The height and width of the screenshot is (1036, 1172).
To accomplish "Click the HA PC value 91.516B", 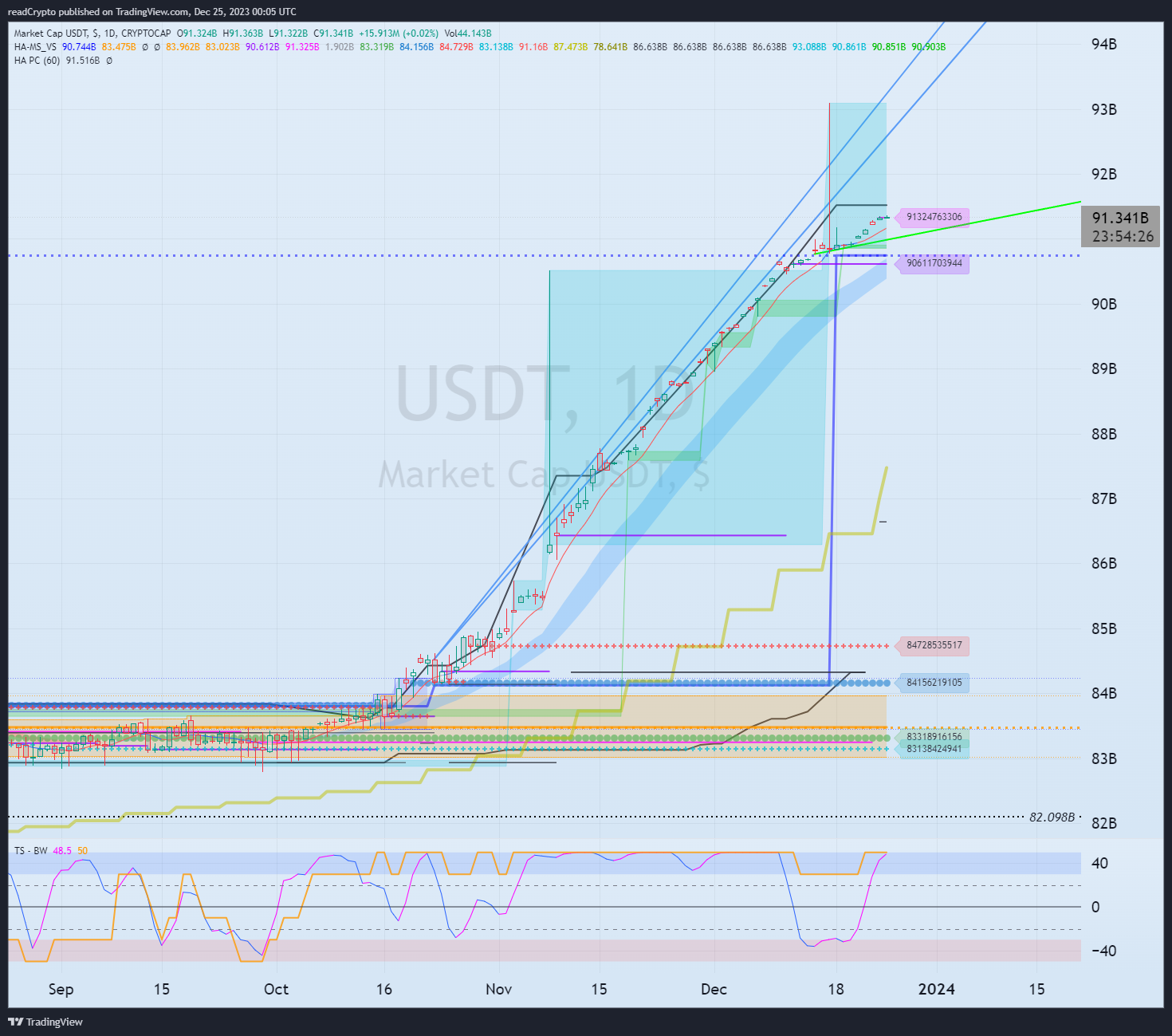I will (x=83, y=61).
